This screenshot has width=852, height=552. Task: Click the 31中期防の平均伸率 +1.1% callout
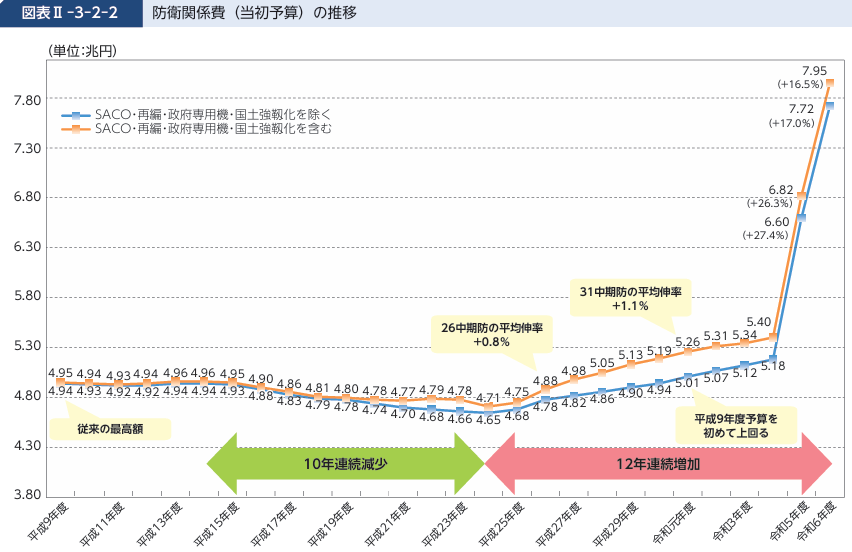click(x=631, y=298)
